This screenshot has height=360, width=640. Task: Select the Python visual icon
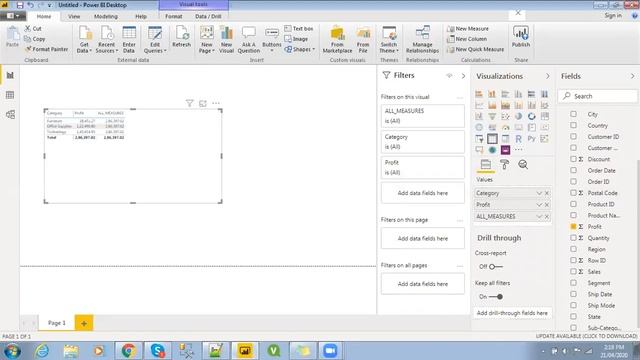tap(531, 139)
